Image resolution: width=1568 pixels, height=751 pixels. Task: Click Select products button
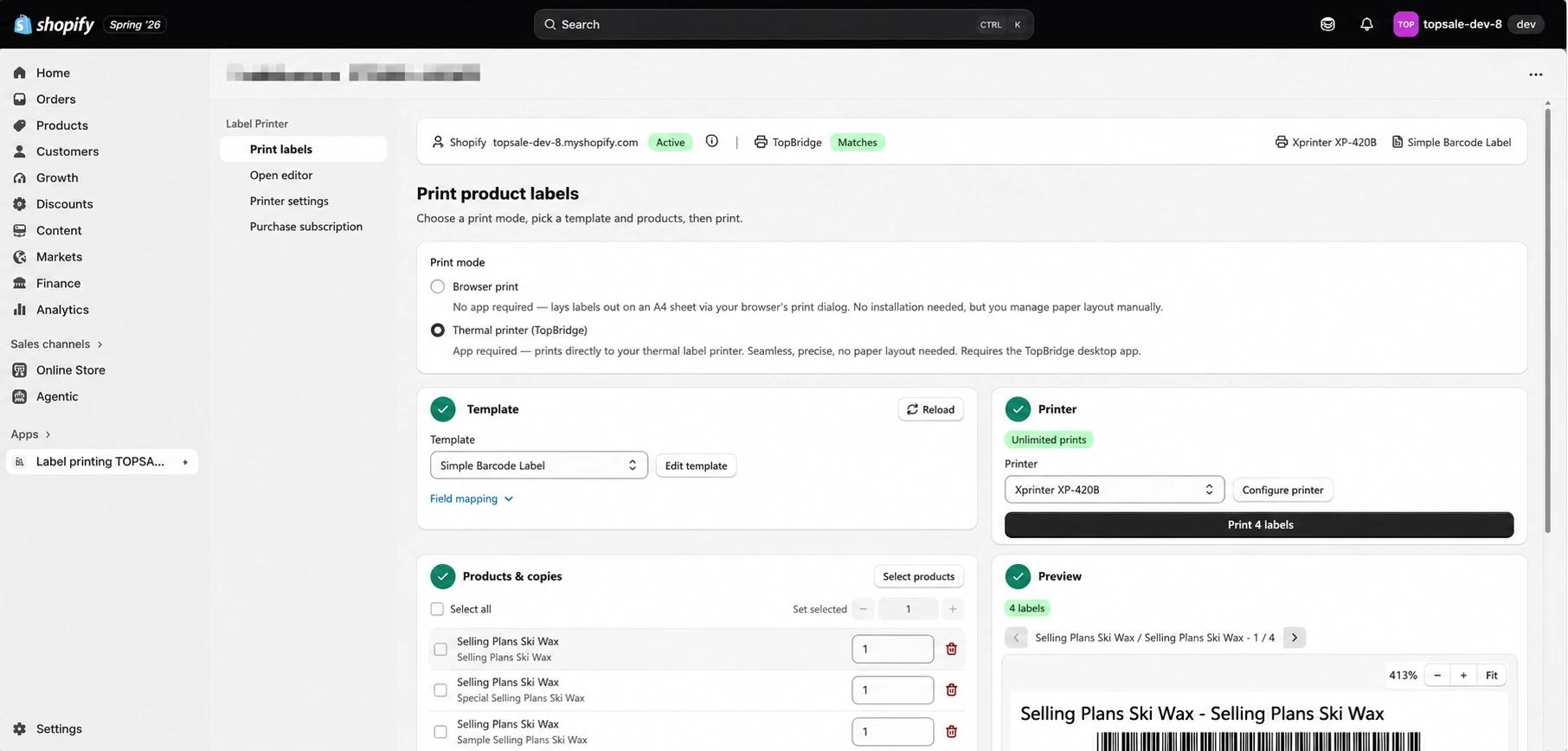point(918,576)
